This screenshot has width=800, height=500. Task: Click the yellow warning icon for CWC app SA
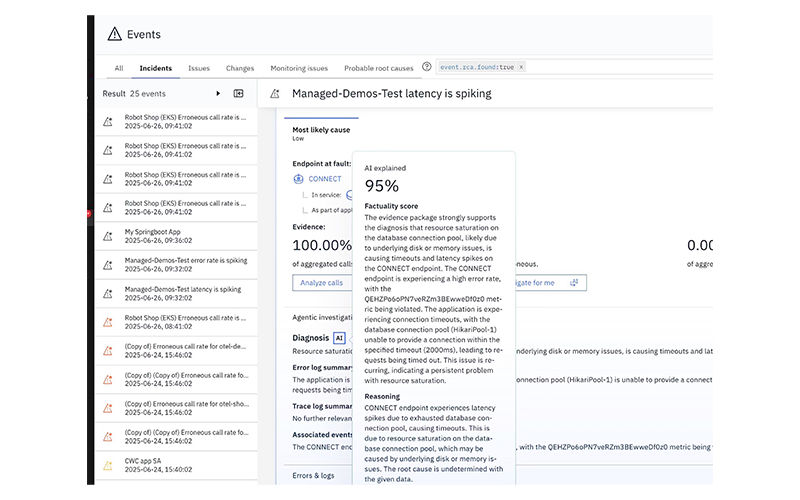point(108,464)
